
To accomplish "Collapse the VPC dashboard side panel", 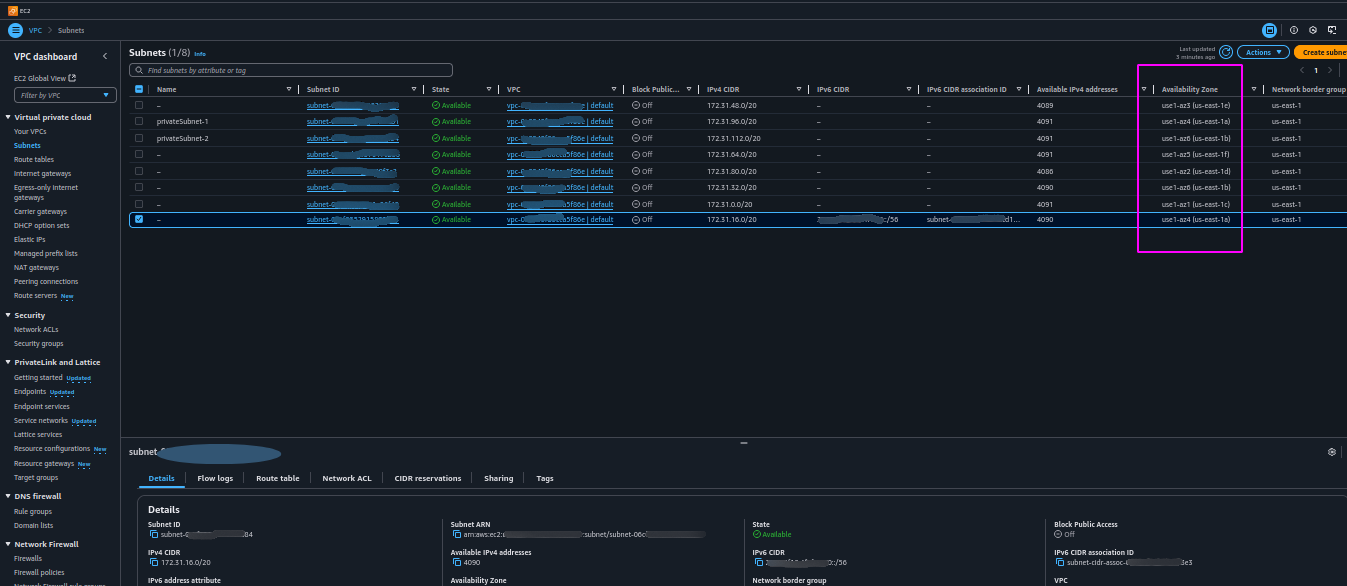I will point(105,57).
